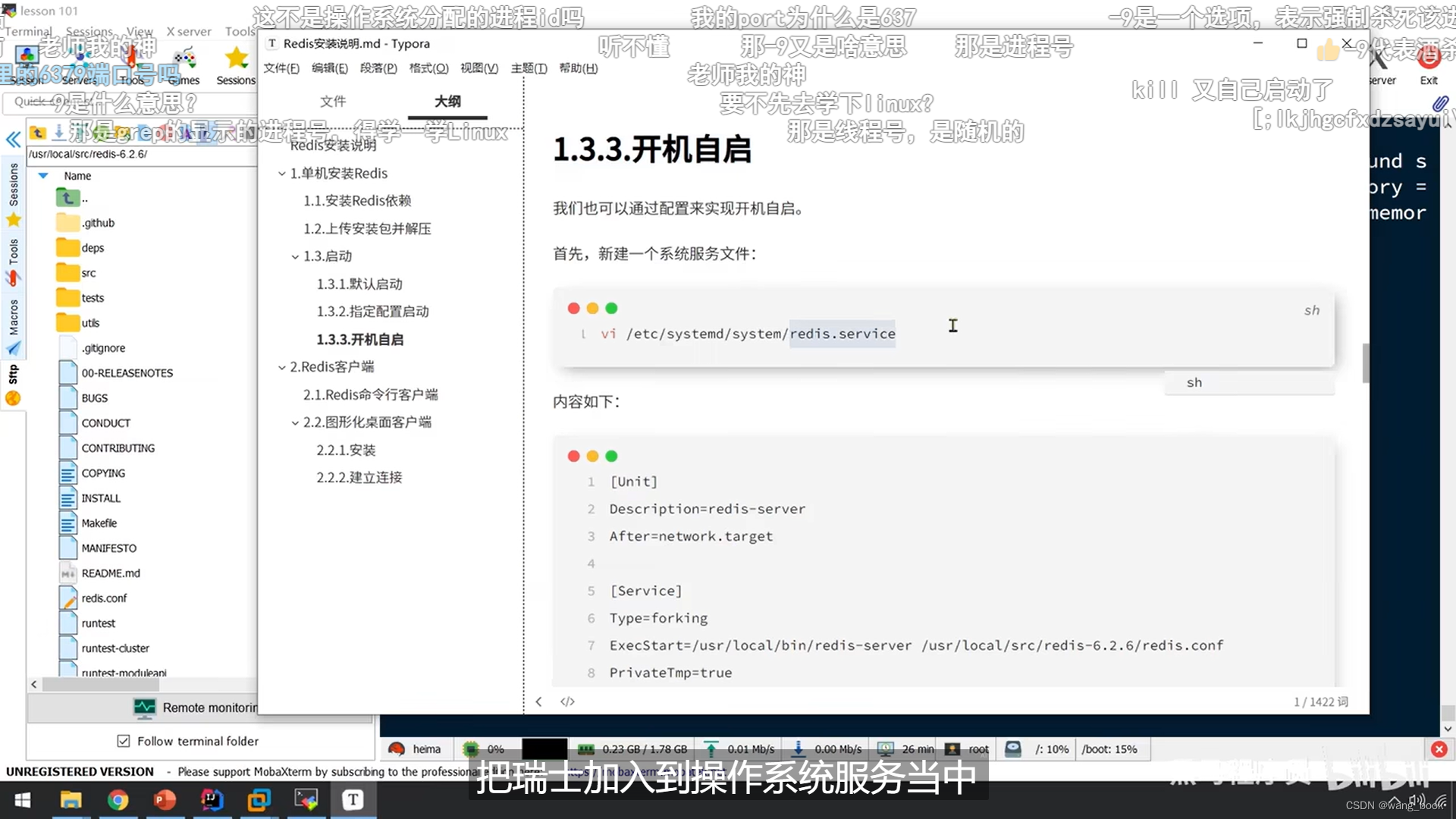The width and height of the screenshot is (1456, 819).
Task: Launch Typora from the Windows taskbar
Action: click(353, 800)
